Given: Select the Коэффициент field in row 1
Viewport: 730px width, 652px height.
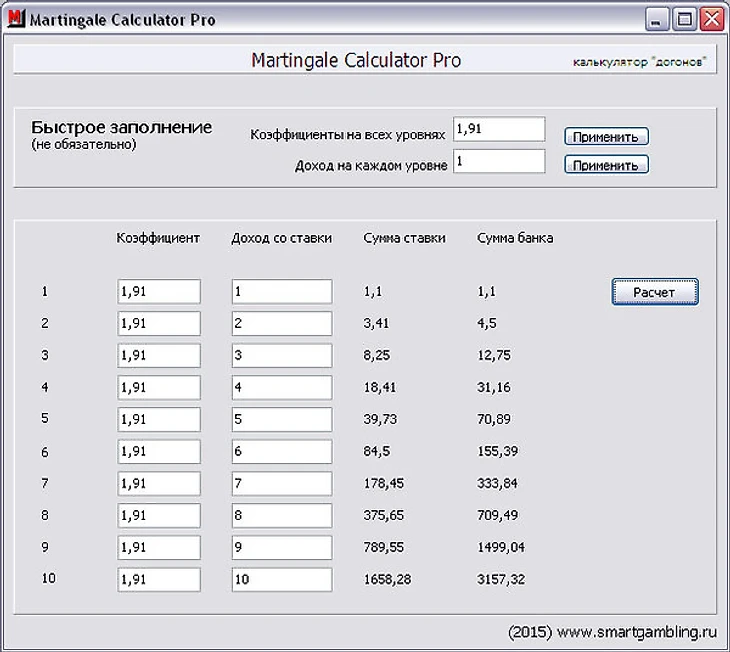Looking at the screenshot, I should 158,291.
